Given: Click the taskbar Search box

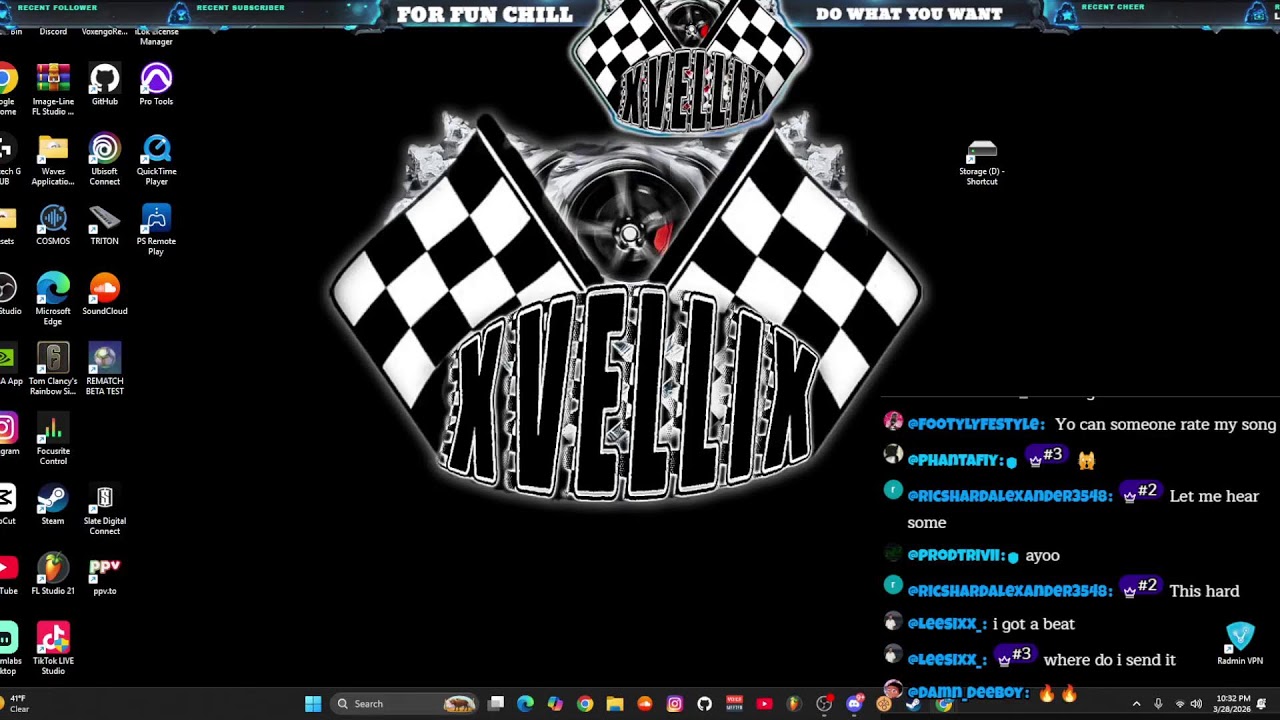Looking at the screenshot, I should pos(406,704).
